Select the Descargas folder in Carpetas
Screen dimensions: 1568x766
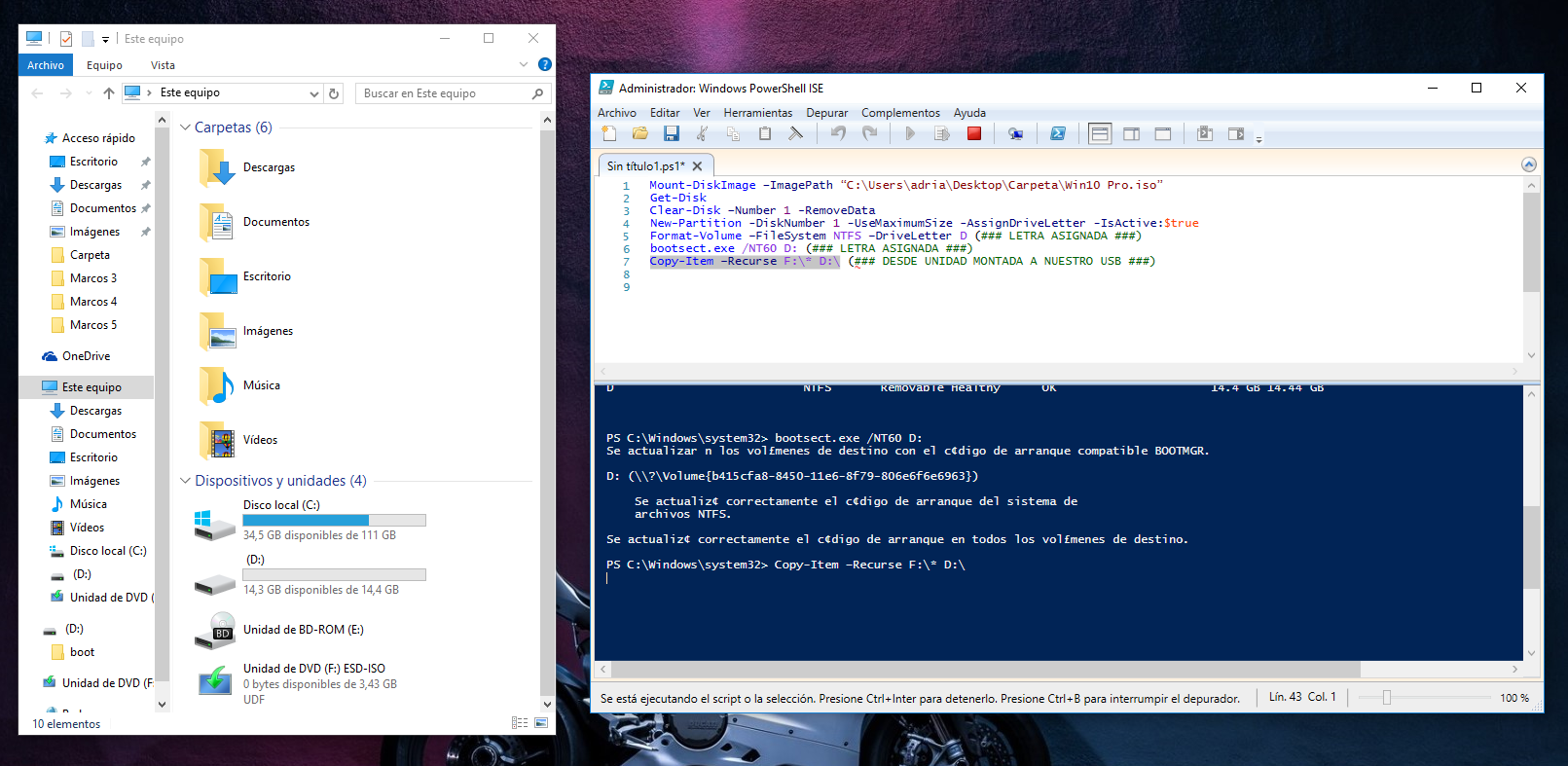coord(247,167)
